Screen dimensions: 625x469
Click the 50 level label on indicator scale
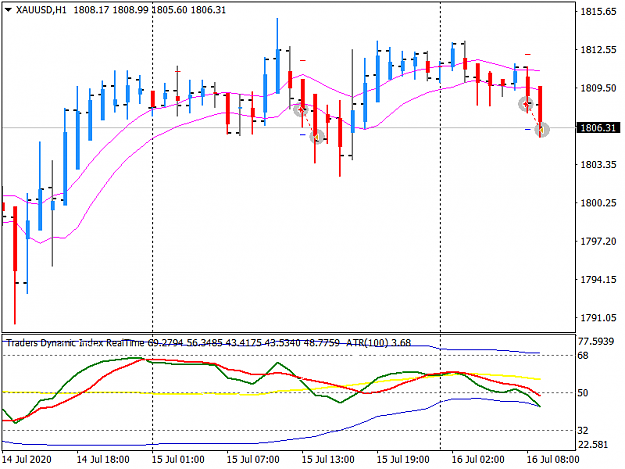(x=583, y=393)
